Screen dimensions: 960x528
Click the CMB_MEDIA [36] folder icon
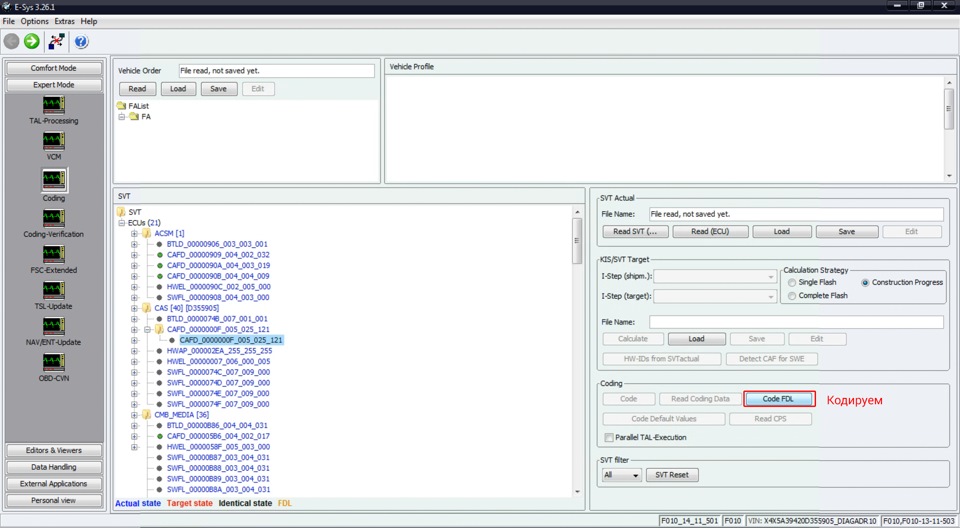[147, 415]
